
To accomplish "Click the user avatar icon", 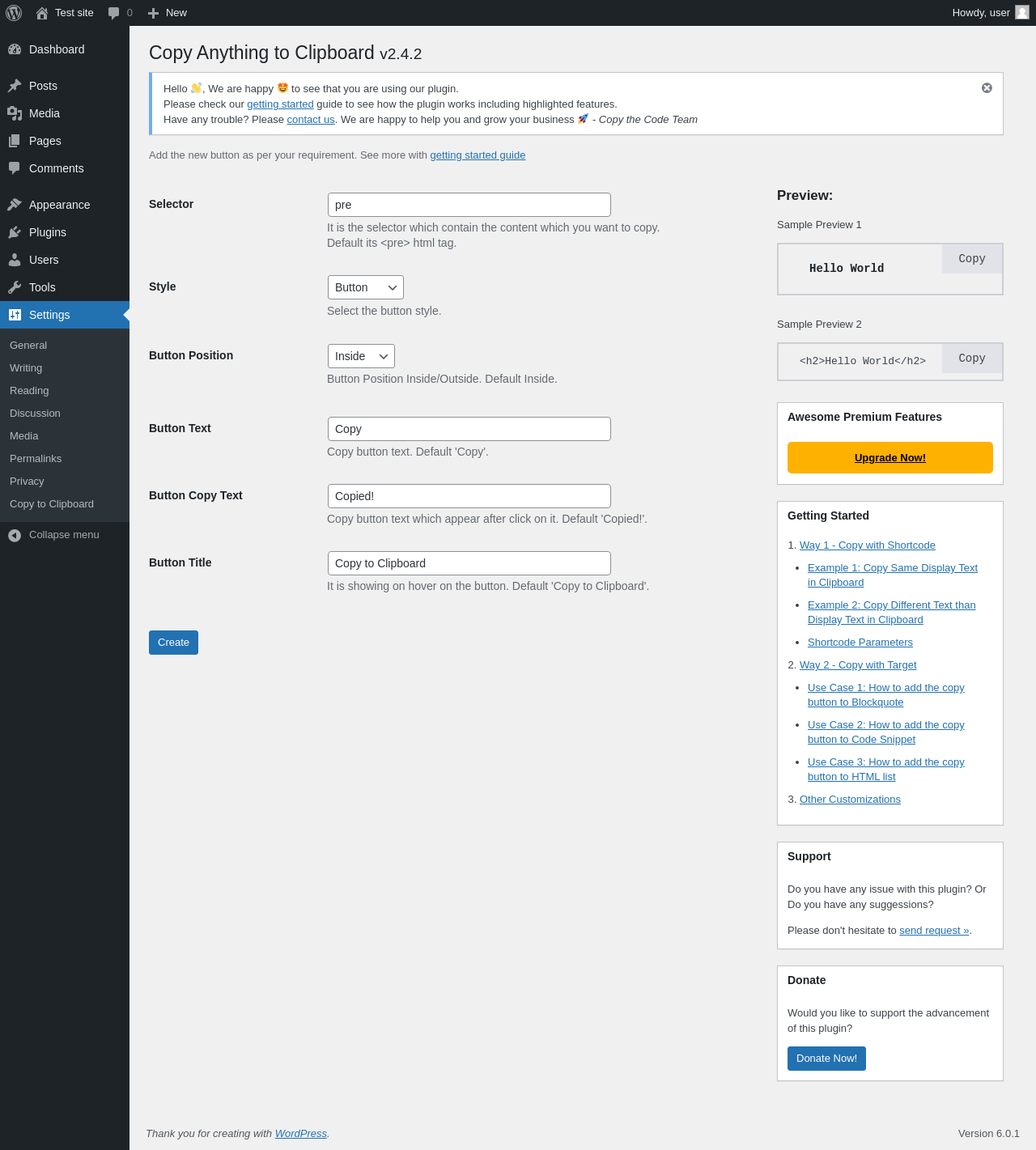I will 1022,12.
